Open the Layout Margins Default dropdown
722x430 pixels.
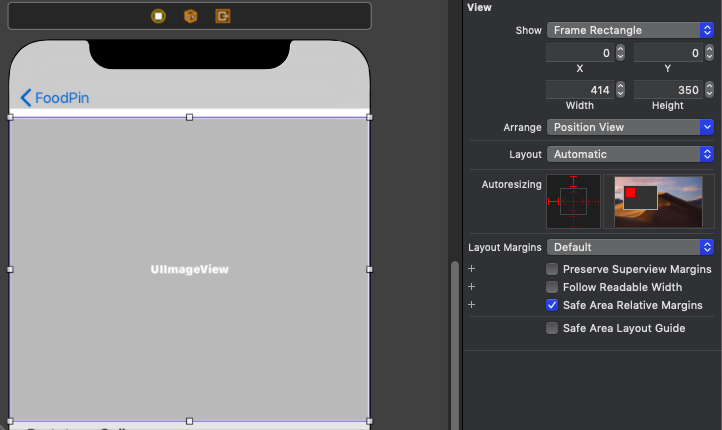(x=629, y=247)
